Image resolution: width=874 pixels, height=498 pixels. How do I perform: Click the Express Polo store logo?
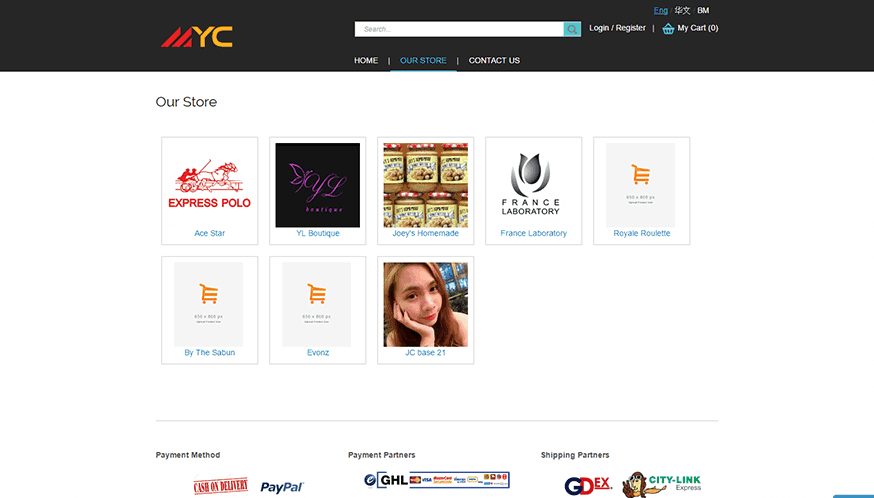coord(209,185)
